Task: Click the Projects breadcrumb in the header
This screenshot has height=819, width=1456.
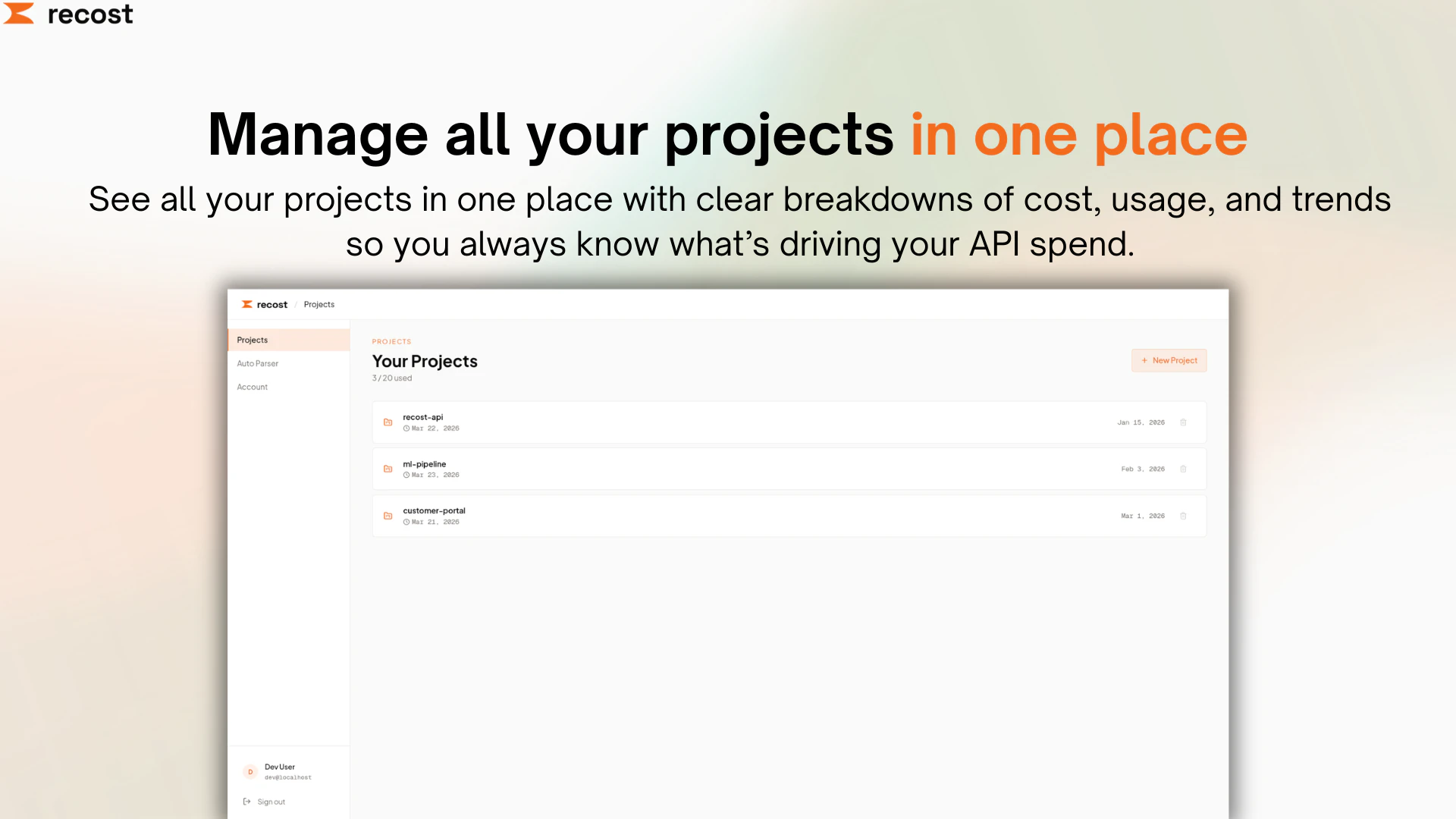Action: pyautogui.click(x=318, y=304)
